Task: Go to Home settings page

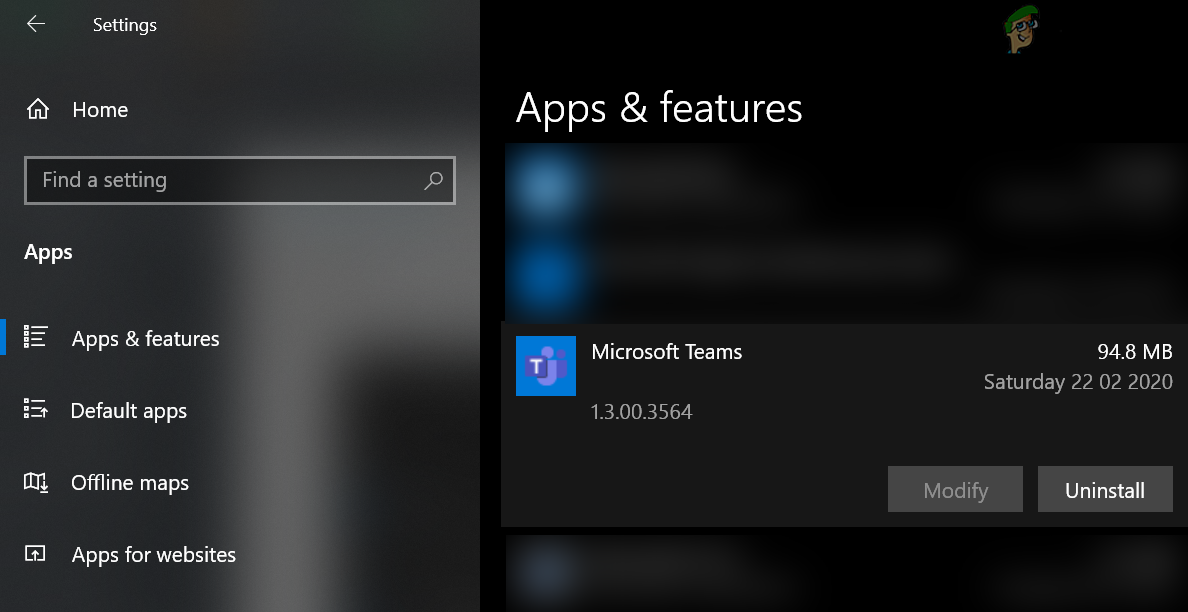Action: [x=99, y=110]
